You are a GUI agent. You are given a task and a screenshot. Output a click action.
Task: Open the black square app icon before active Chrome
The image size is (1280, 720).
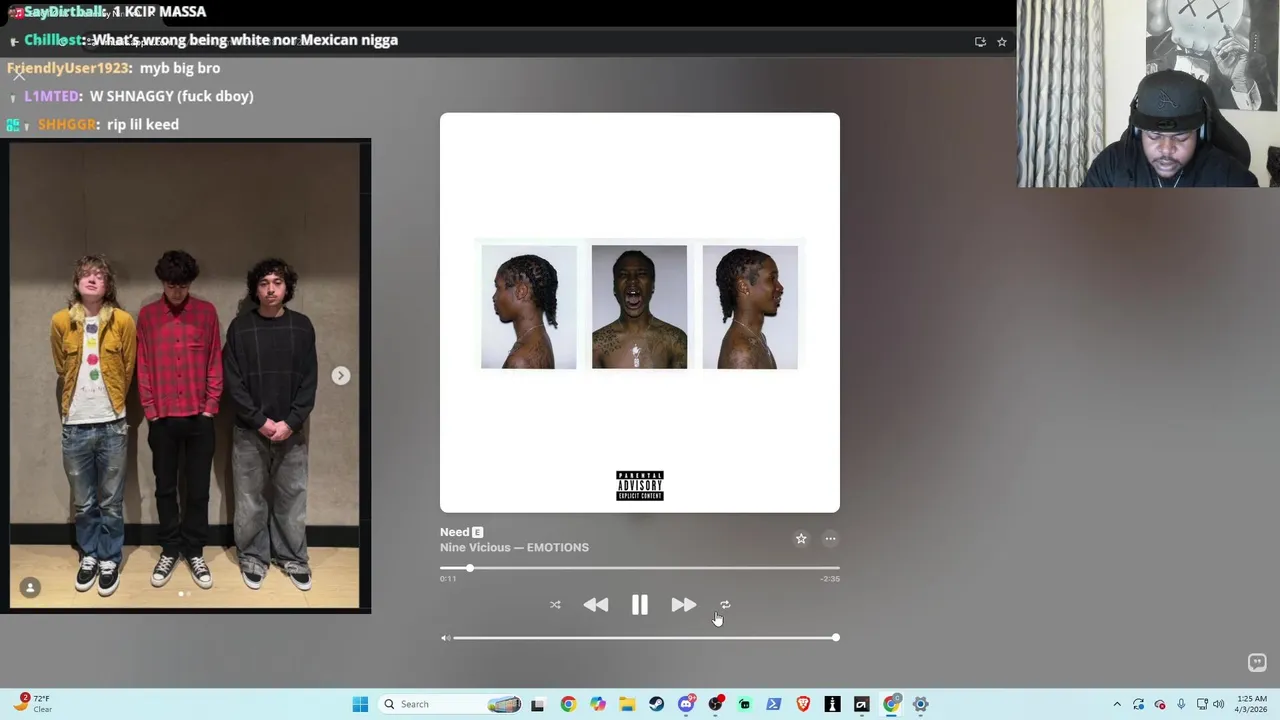pos(861,704)
